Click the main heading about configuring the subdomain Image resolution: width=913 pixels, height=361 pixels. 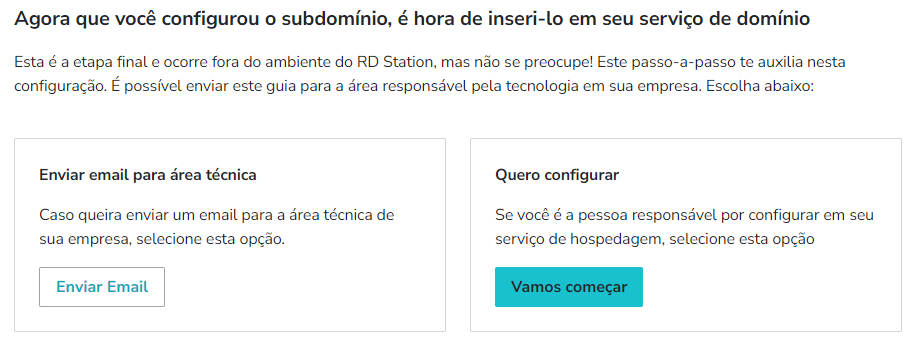click(412, 19)
